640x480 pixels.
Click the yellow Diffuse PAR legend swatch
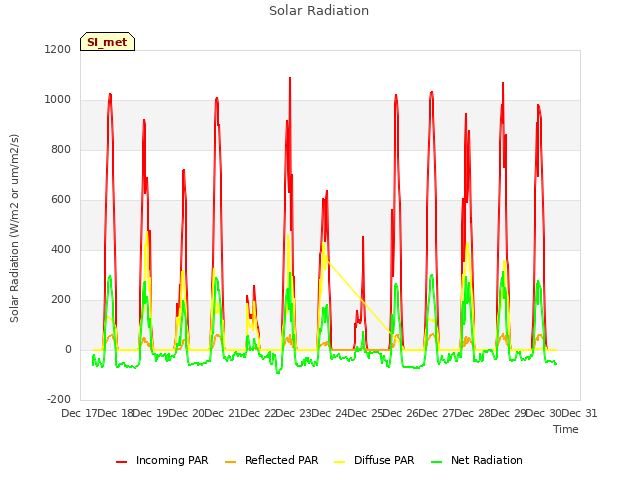pos(340,462)
